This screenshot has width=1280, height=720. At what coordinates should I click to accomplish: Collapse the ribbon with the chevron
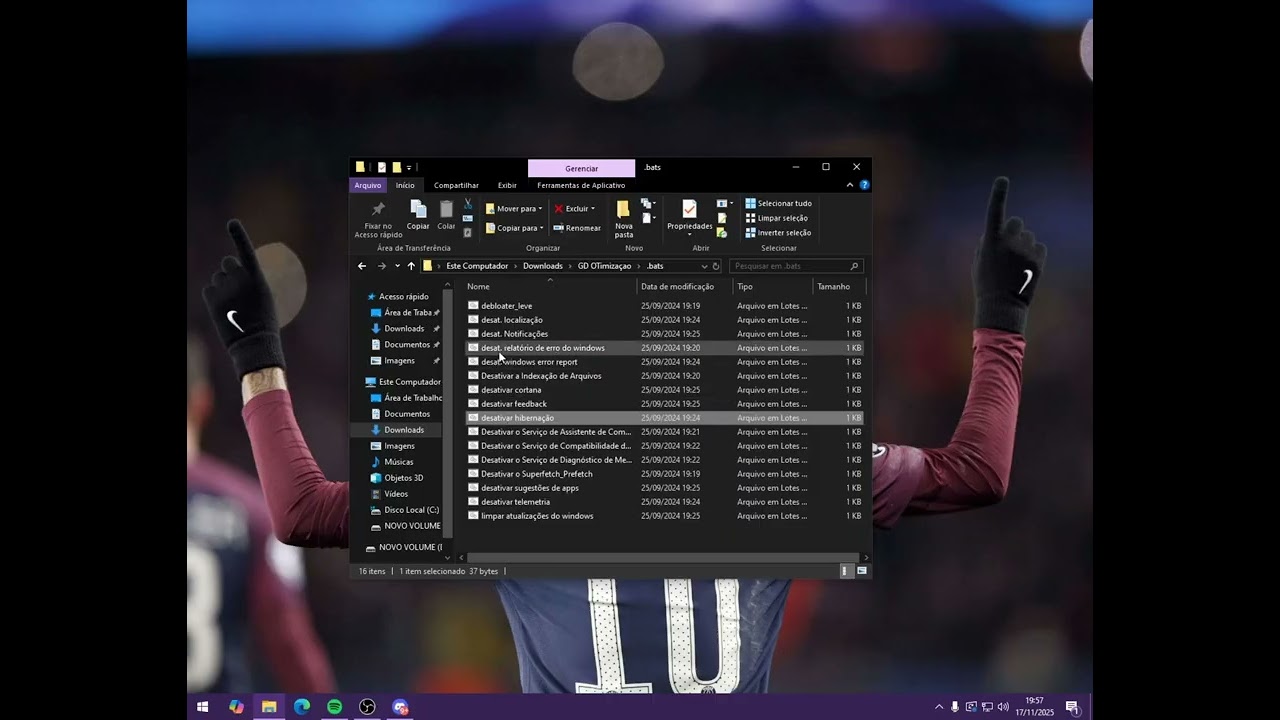(850, 185)
